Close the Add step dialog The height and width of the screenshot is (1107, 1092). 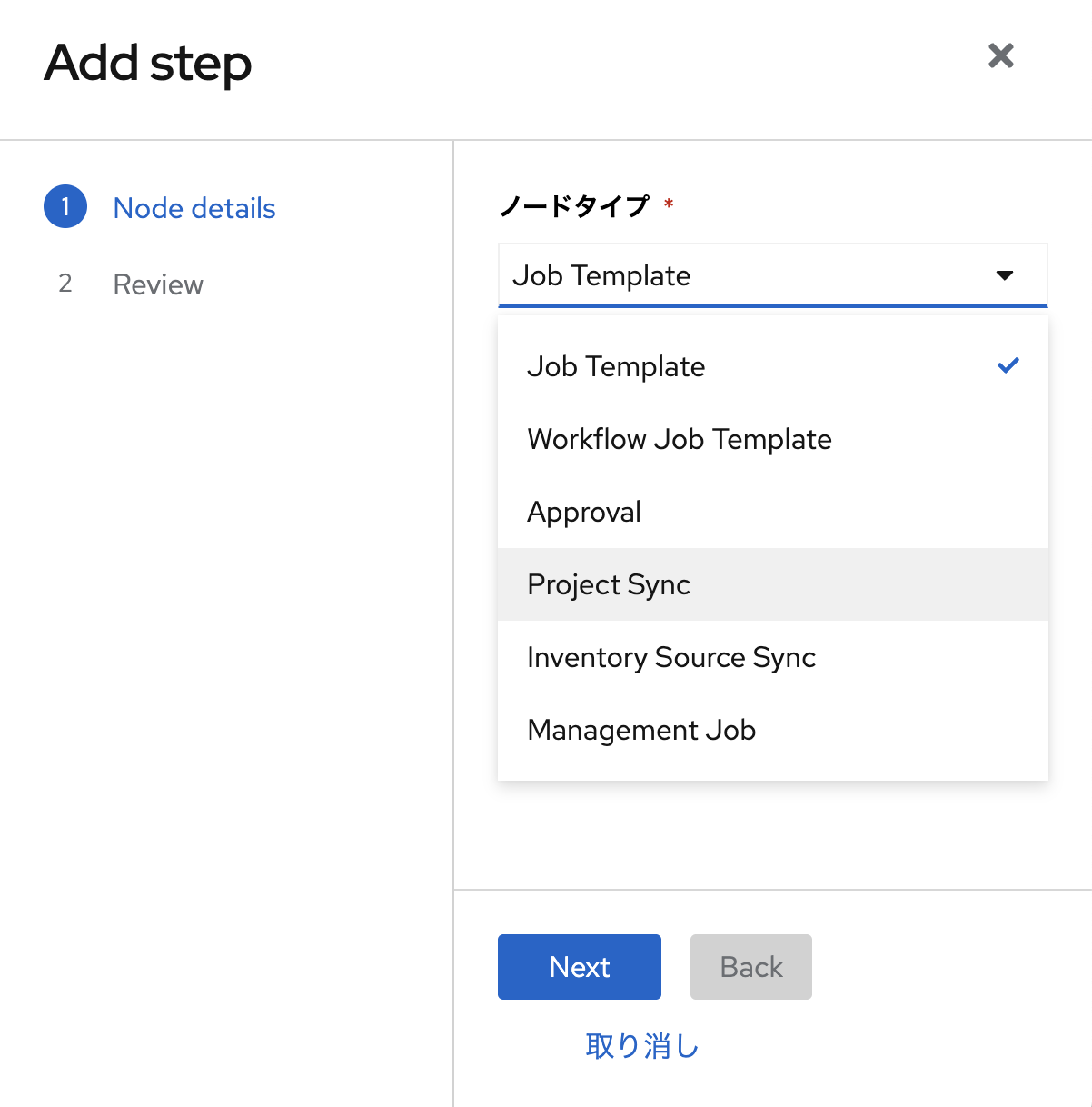tap(1000, 55)
